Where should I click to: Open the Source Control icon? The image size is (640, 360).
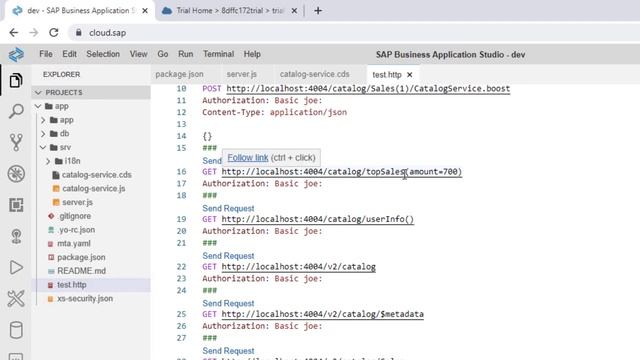tap(16, 142)
